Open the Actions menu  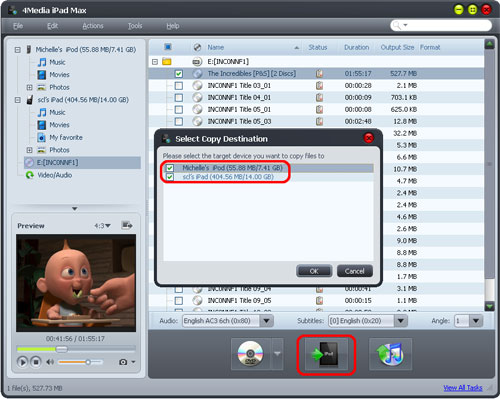coord(93,26)
